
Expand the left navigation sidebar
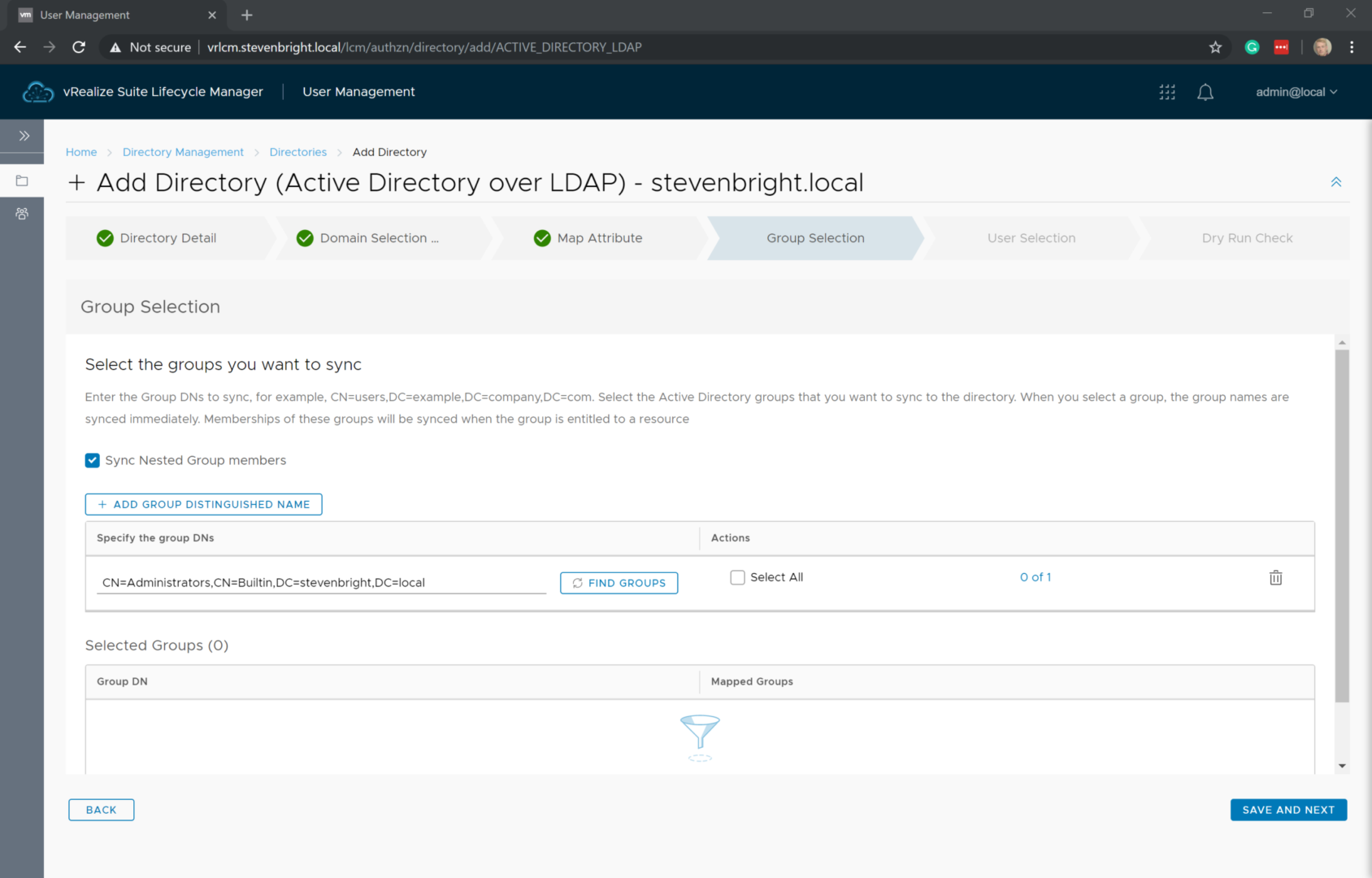click(24, 136)
